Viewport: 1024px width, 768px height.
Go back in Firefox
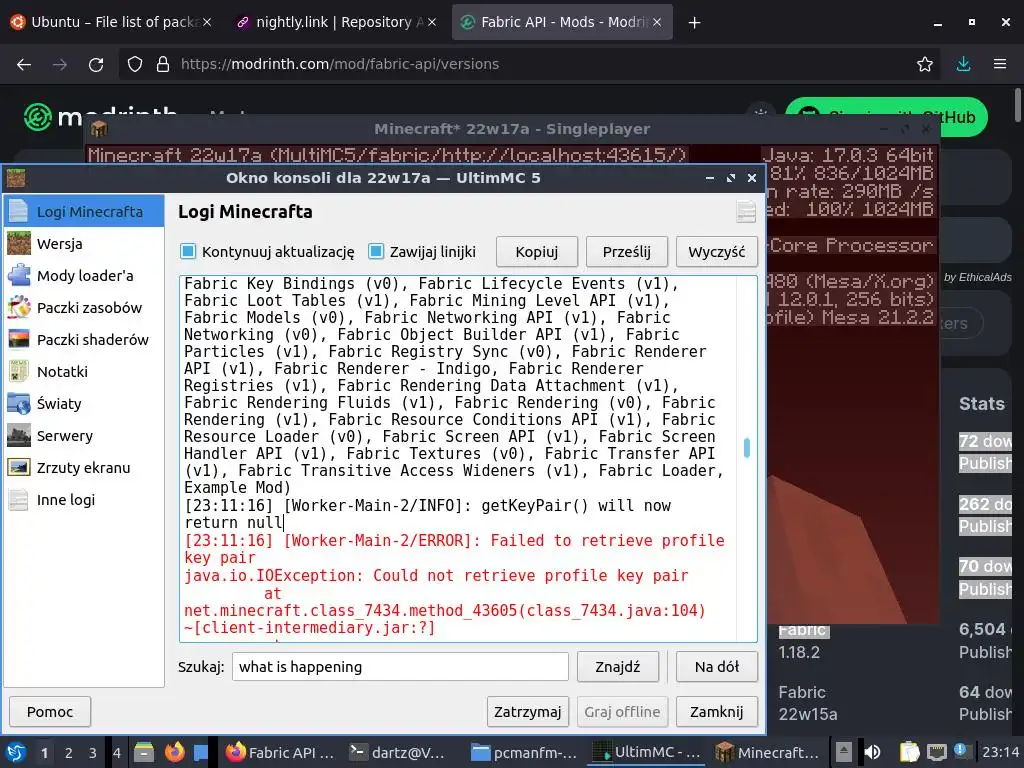(24, 64)
